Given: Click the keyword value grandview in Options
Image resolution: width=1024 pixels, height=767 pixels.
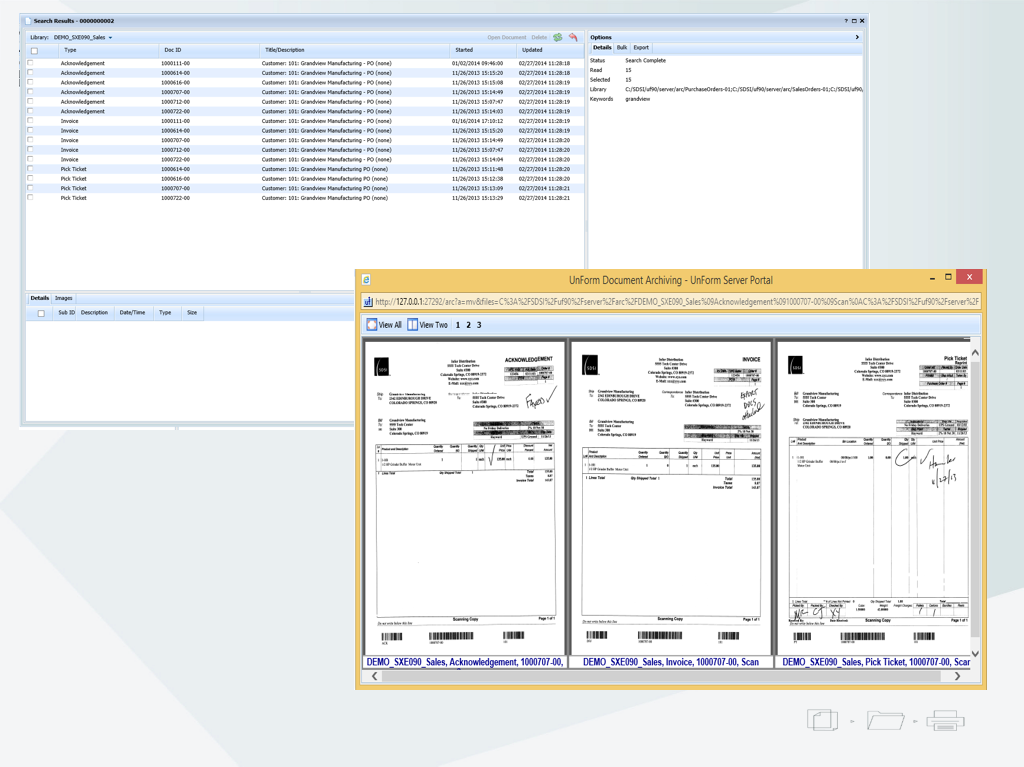Looking at the screenshot, I should [638, 99].
